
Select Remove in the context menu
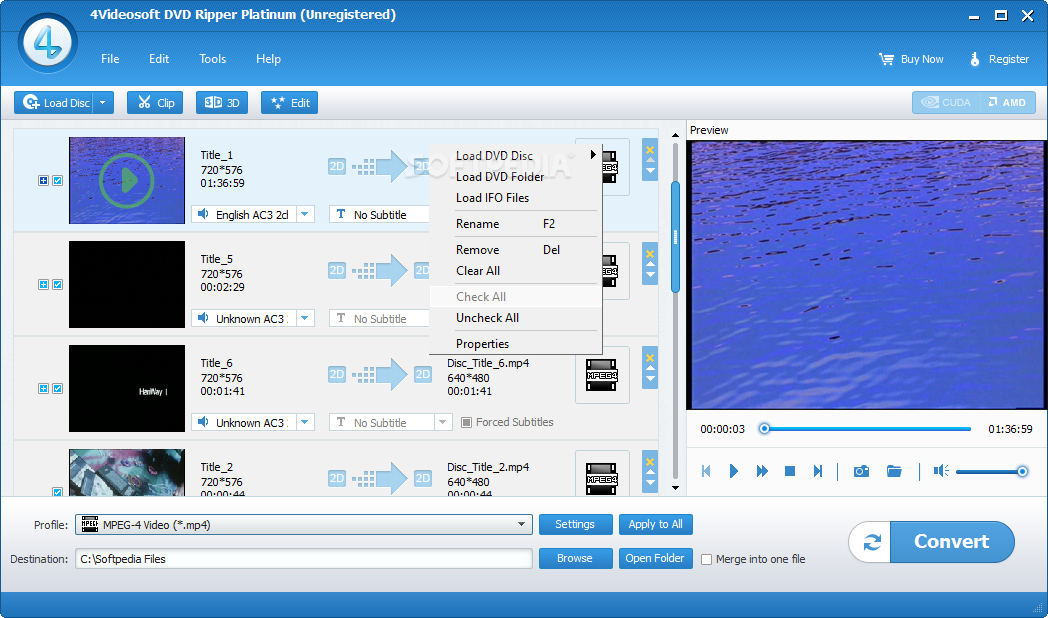[x=515, y=250]
